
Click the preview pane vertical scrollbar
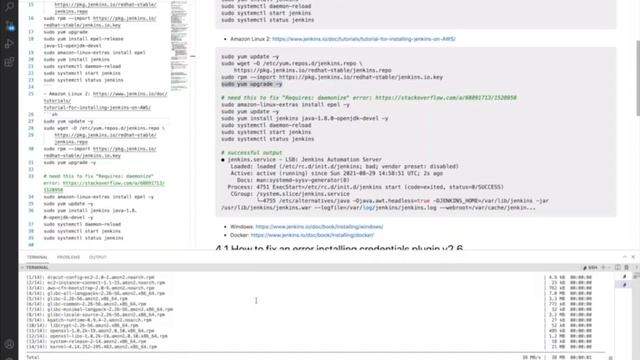(x=637, y=78)
